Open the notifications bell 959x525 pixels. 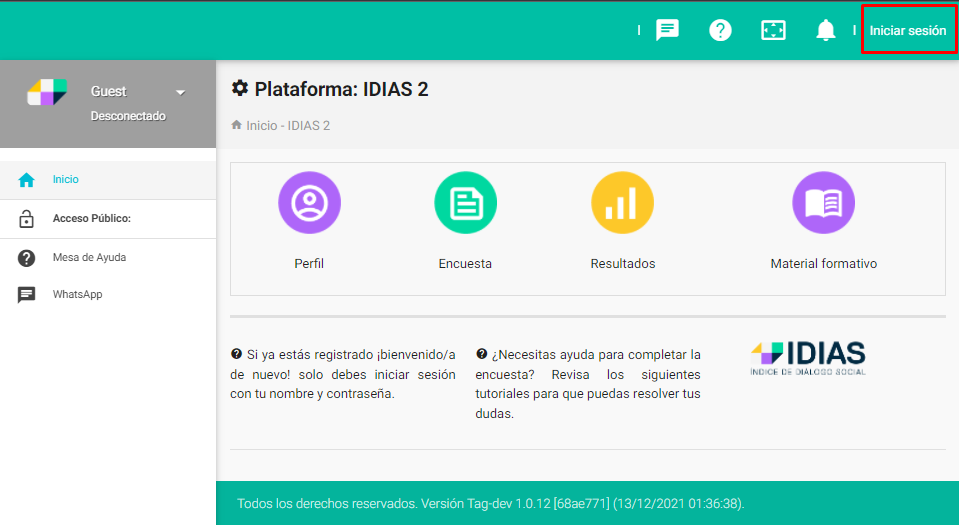[826, 30]
